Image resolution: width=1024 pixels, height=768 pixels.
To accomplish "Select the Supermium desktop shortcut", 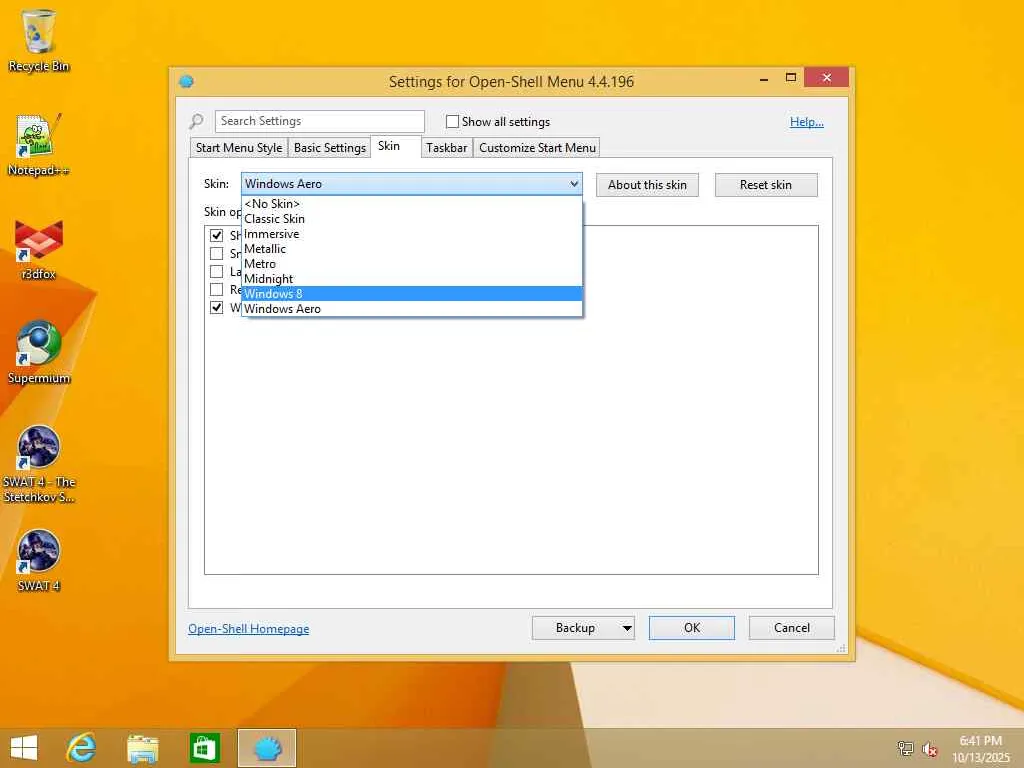I will coord(39,353).
